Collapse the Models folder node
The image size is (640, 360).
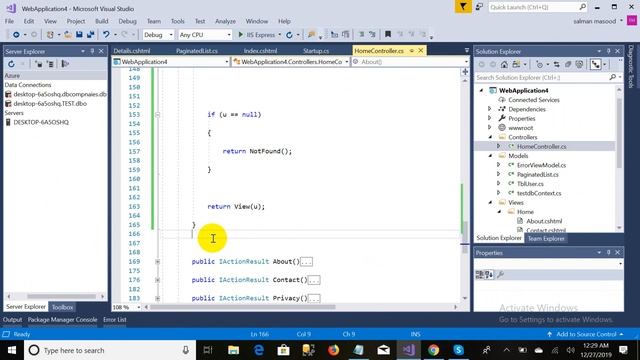point(490,156)
